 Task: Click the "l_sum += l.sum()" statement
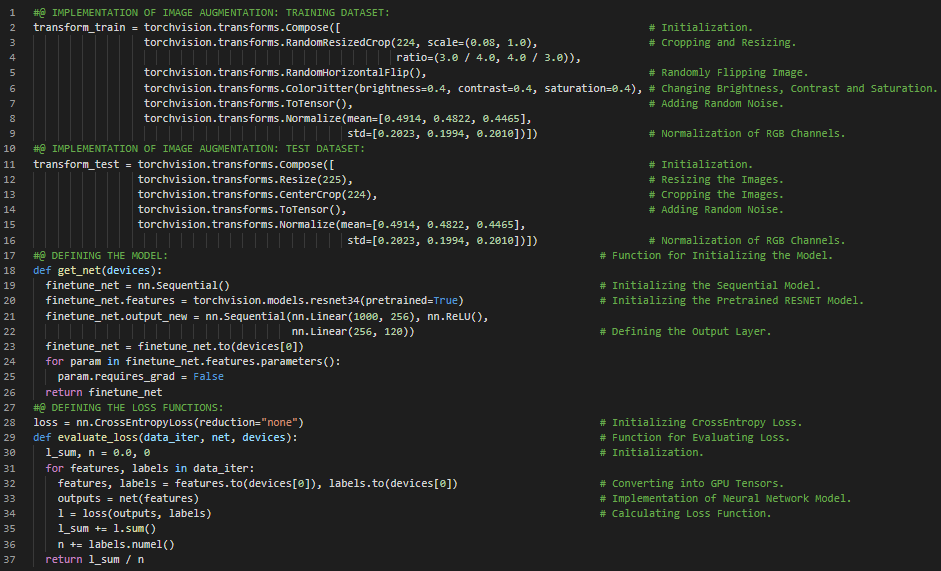(x=107, y=528)
